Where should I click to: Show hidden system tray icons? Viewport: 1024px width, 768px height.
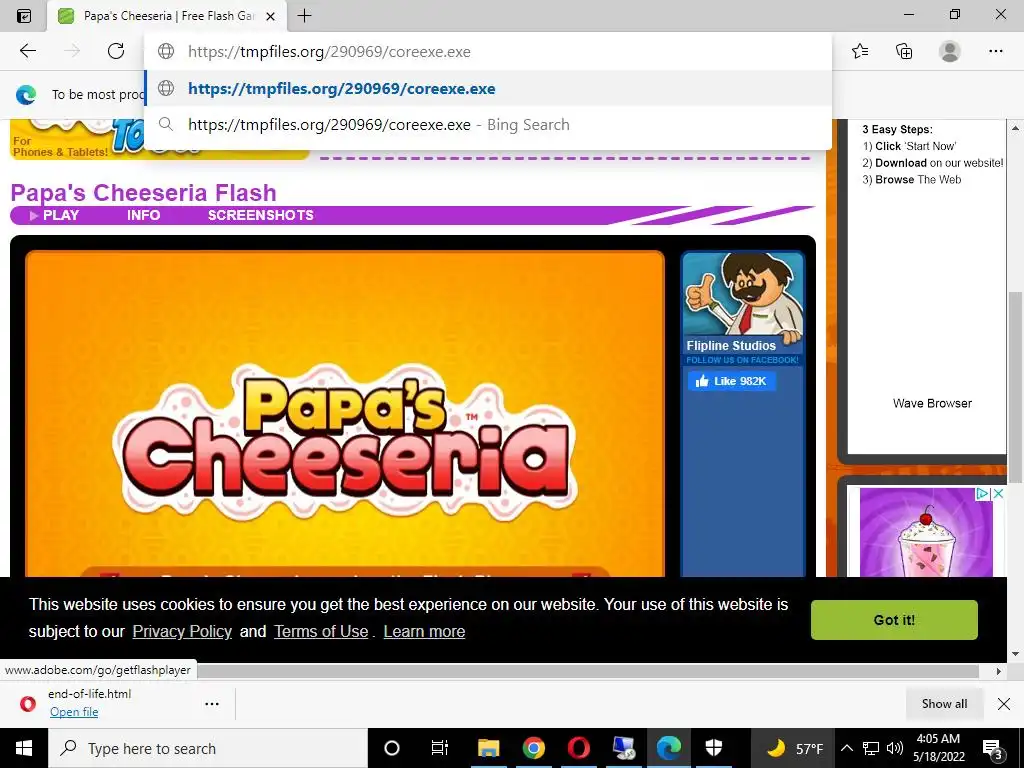pos(846,748)
